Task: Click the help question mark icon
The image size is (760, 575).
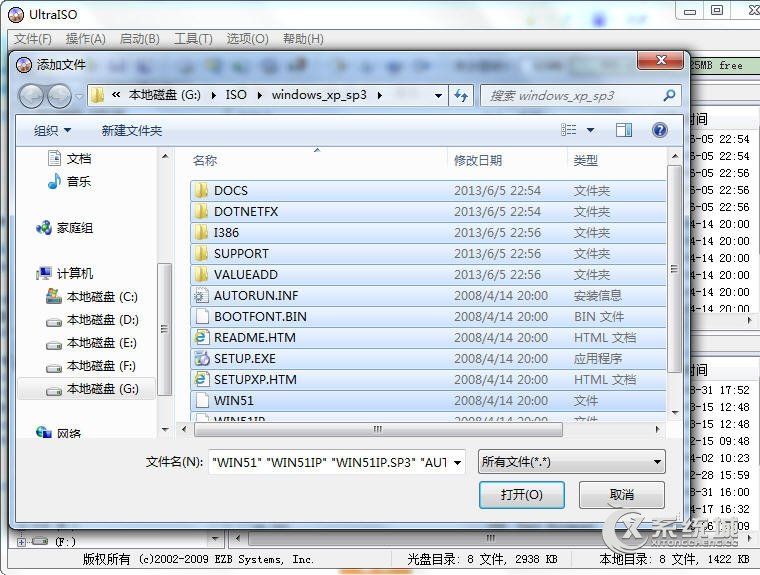Action: coord(659,129)
